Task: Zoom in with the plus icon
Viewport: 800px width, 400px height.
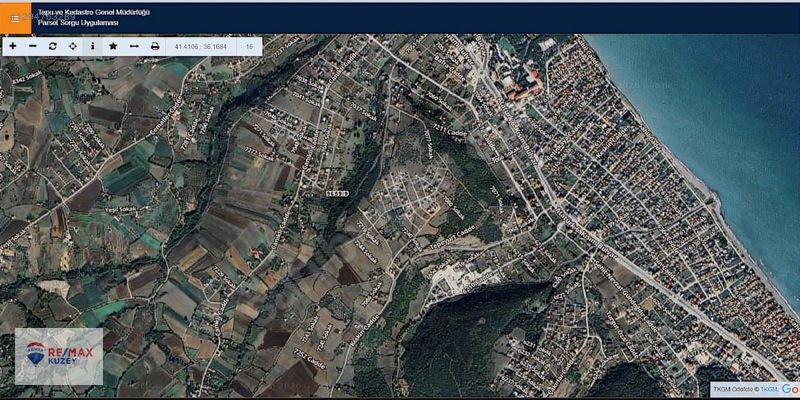Action: click(x=13, y=46)
